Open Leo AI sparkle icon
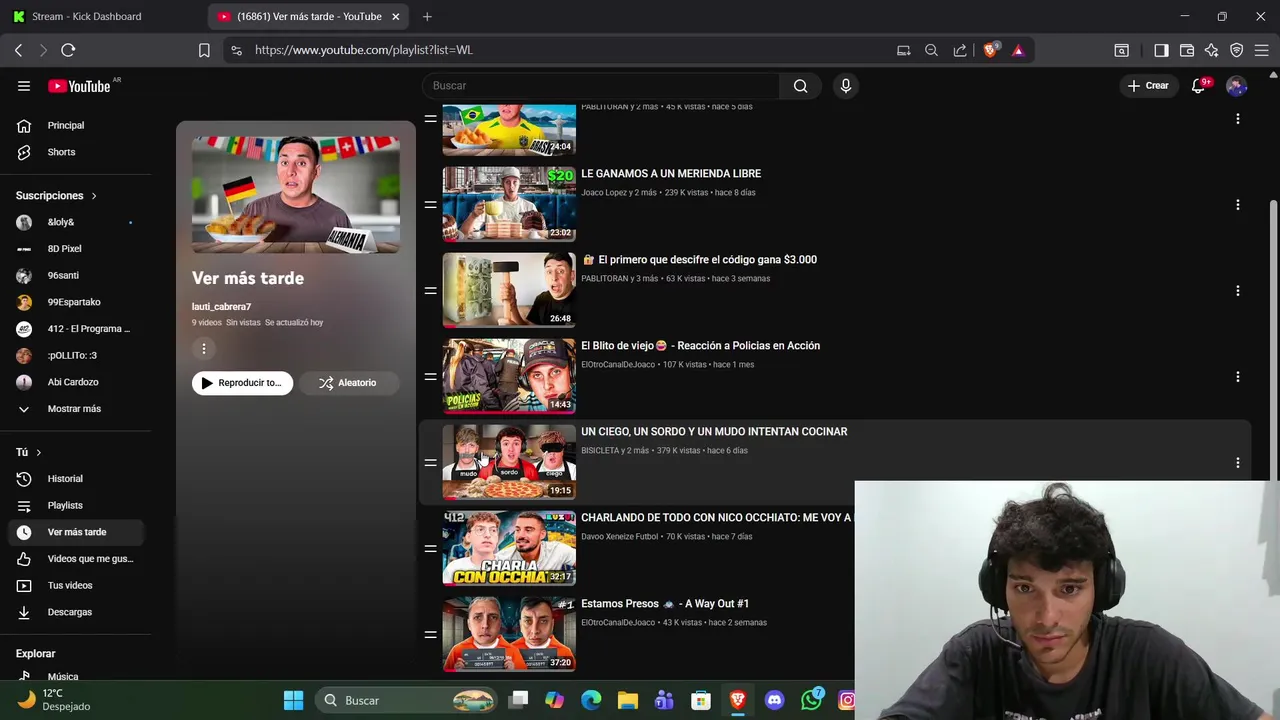The height and width of the screenshot is (720, 1280). click(1212, 50)
